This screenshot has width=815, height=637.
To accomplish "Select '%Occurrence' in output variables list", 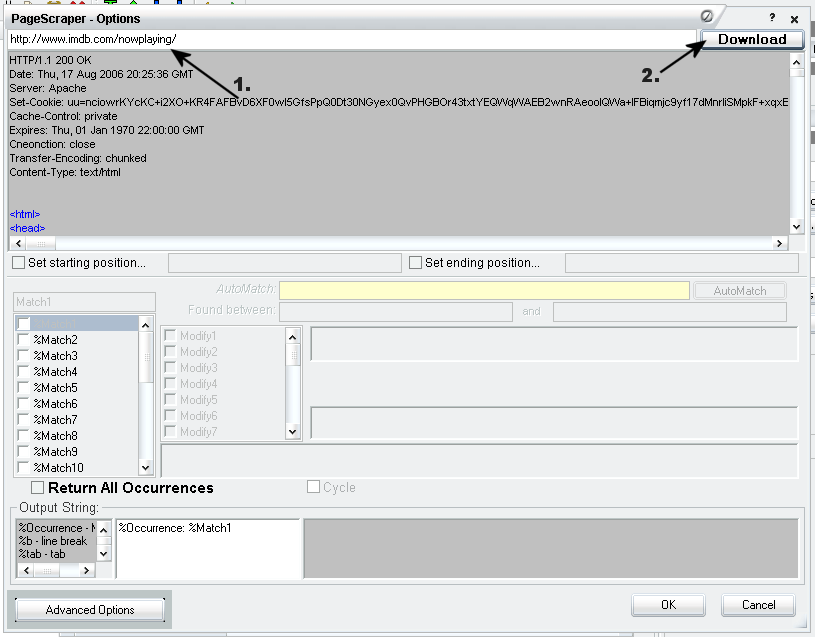I will point(57,528).
